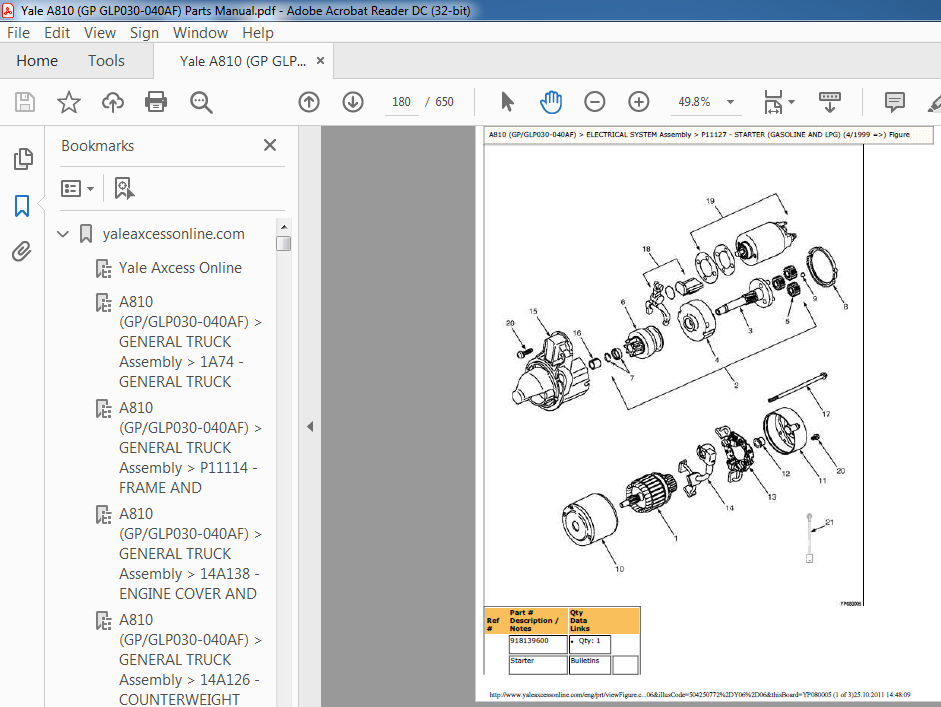Zoom out with minus icon

pyautogui.click(x=595, y=102)
